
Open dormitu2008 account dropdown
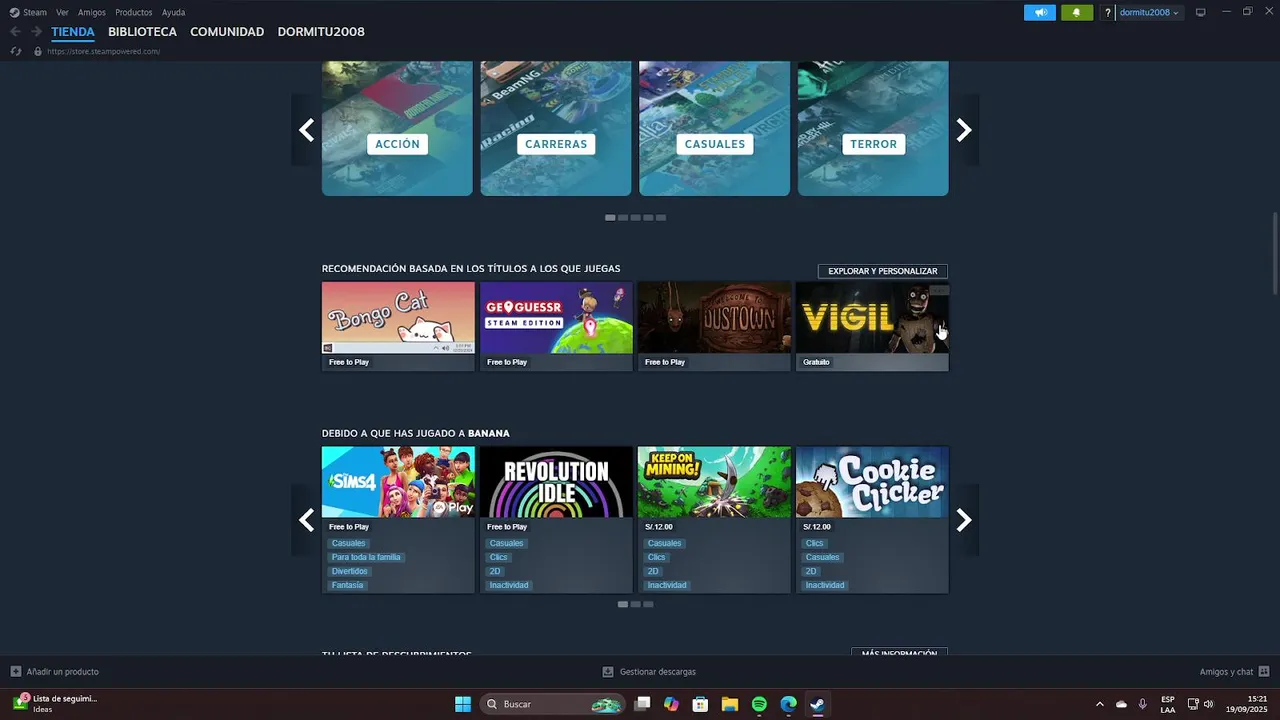[x=1149, y=12]
